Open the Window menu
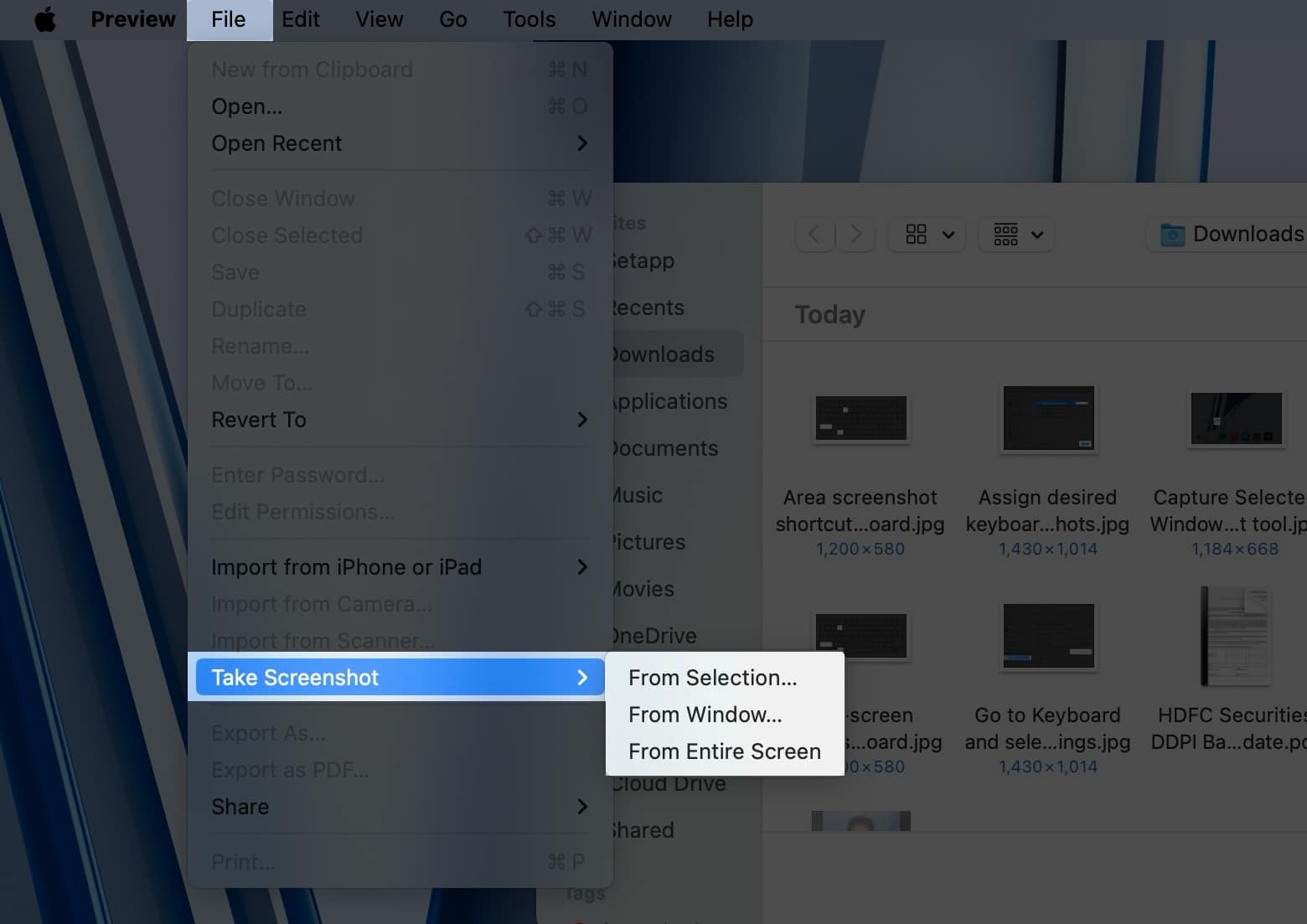The image size is (1307, 924). click(x=632, y=19)
